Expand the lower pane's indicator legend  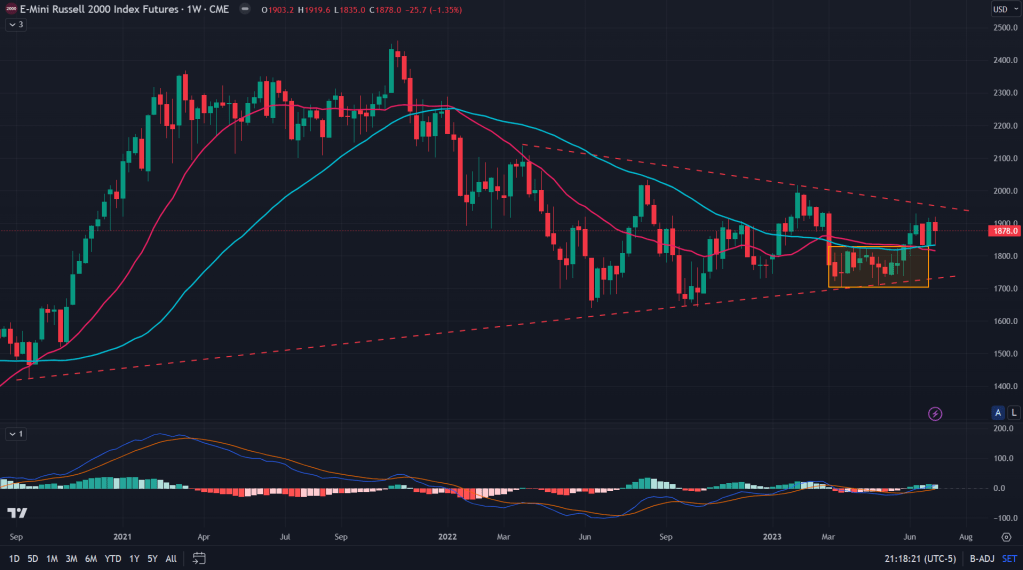(x=14, y=434)
